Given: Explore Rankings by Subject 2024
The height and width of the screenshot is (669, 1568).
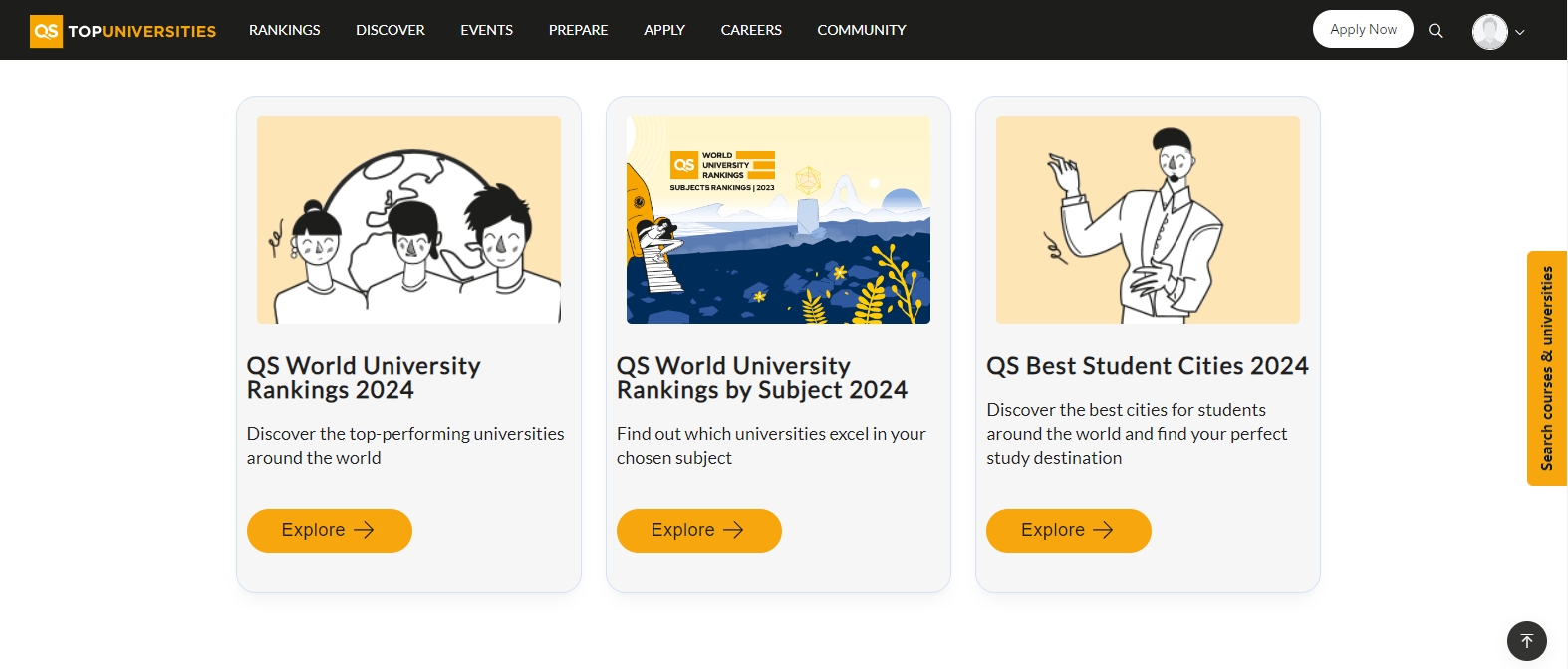Looking at the screenshot, I should 699,531.
